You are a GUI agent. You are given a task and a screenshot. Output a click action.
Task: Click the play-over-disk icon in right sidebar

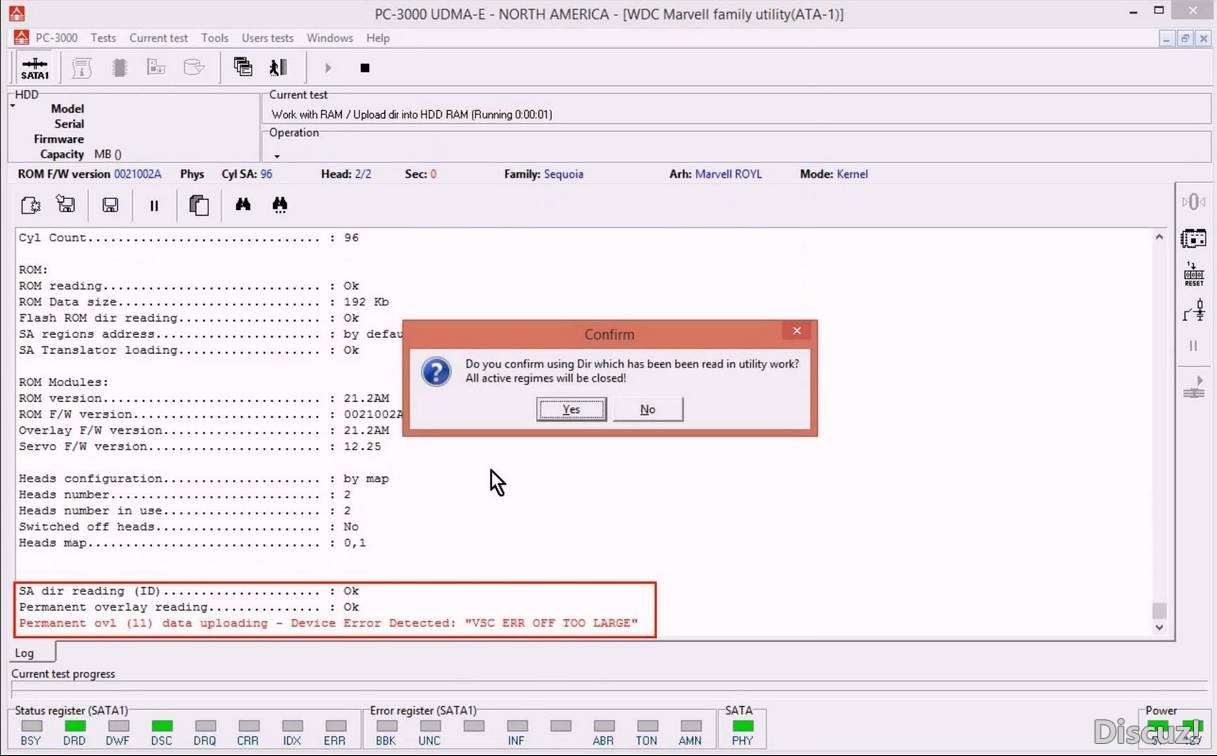tap(1194, 387)
